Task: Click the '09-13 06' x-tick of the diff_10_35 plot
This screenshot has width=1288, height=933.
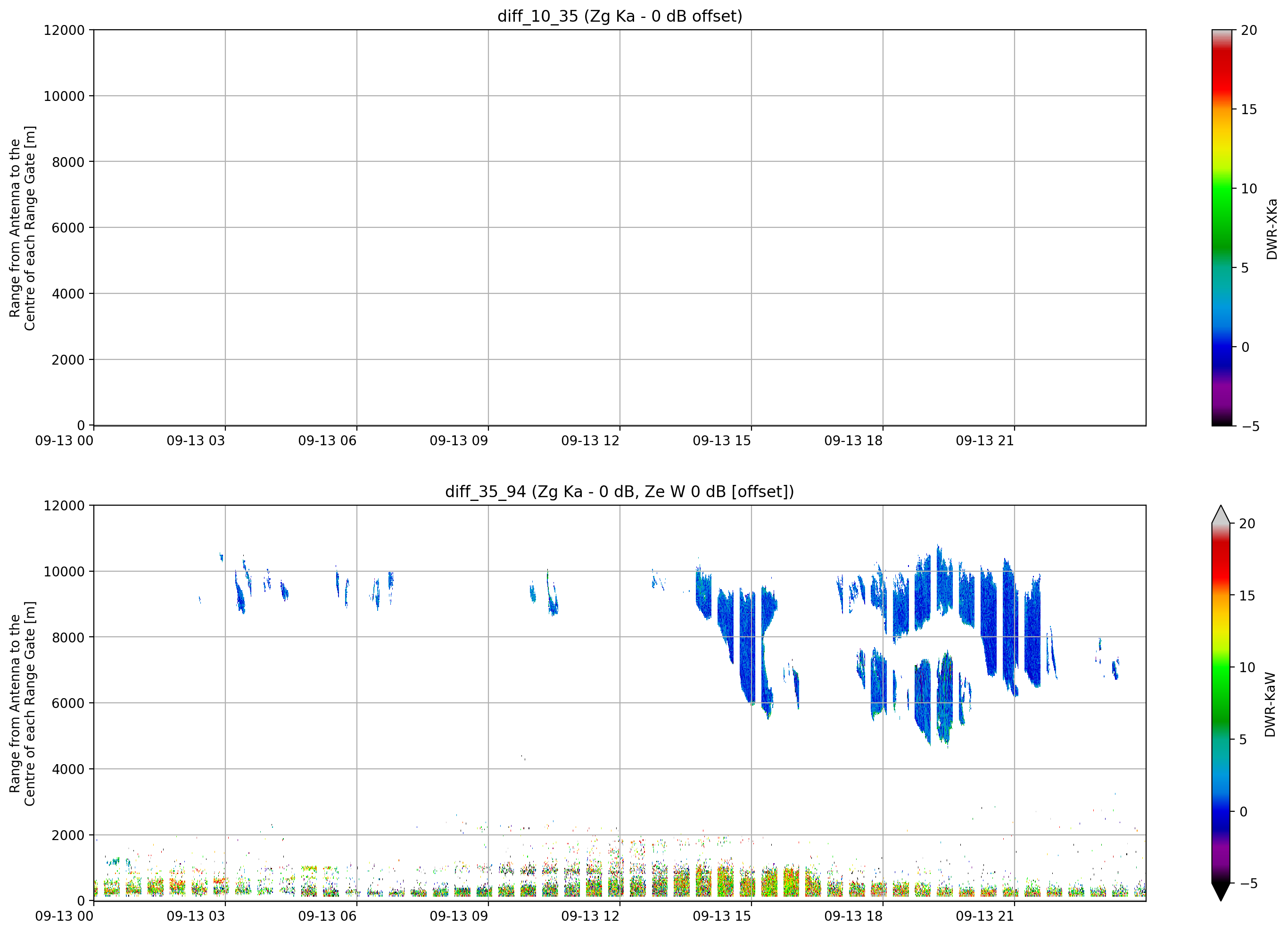Action: point(327,441)
